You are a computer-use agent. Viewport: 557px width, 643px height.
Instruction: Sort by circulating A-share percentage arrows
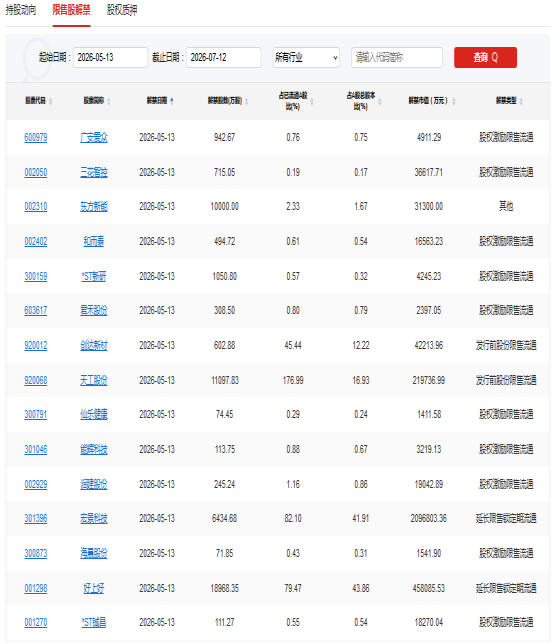point(312,101)
